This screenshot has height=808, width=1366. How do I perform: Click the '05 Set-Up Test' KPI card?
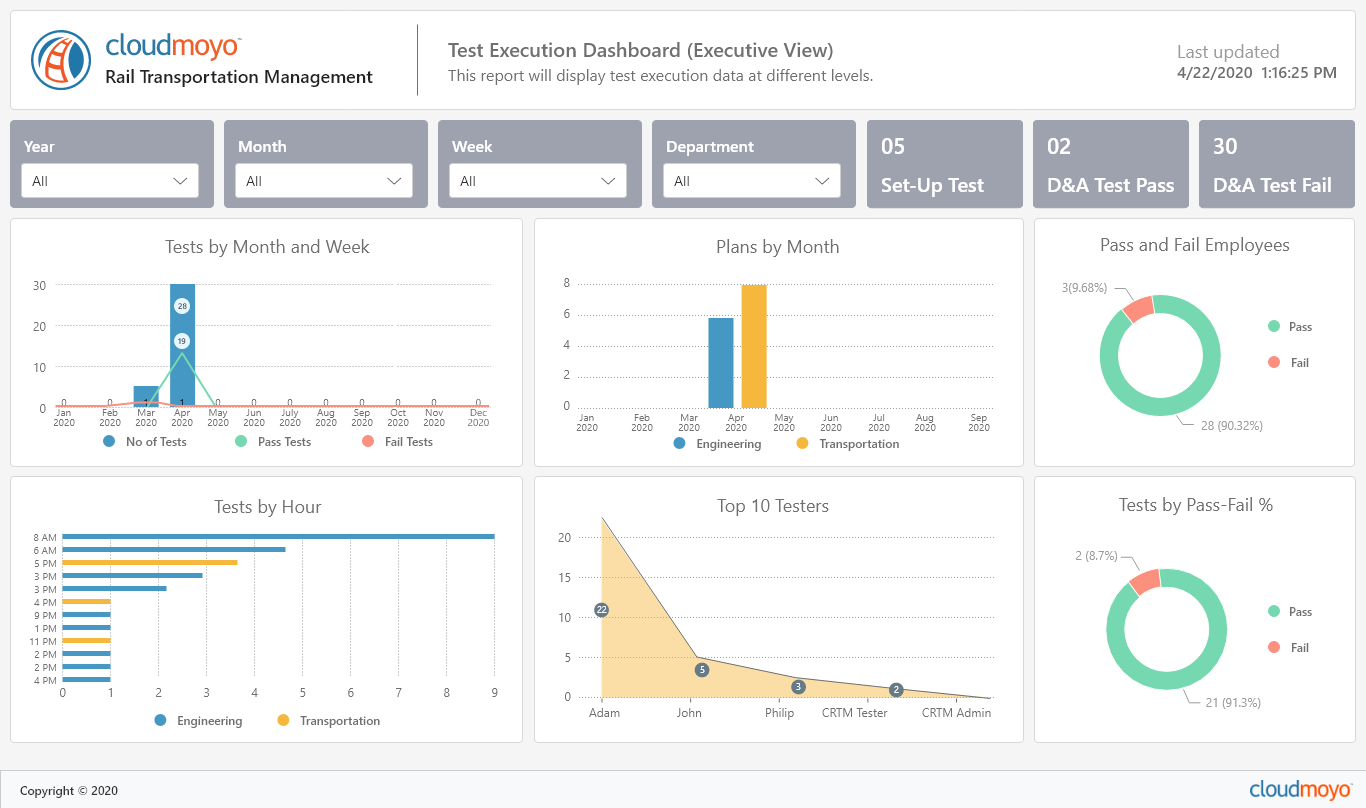pyautogui.click(x=944, y=163)
